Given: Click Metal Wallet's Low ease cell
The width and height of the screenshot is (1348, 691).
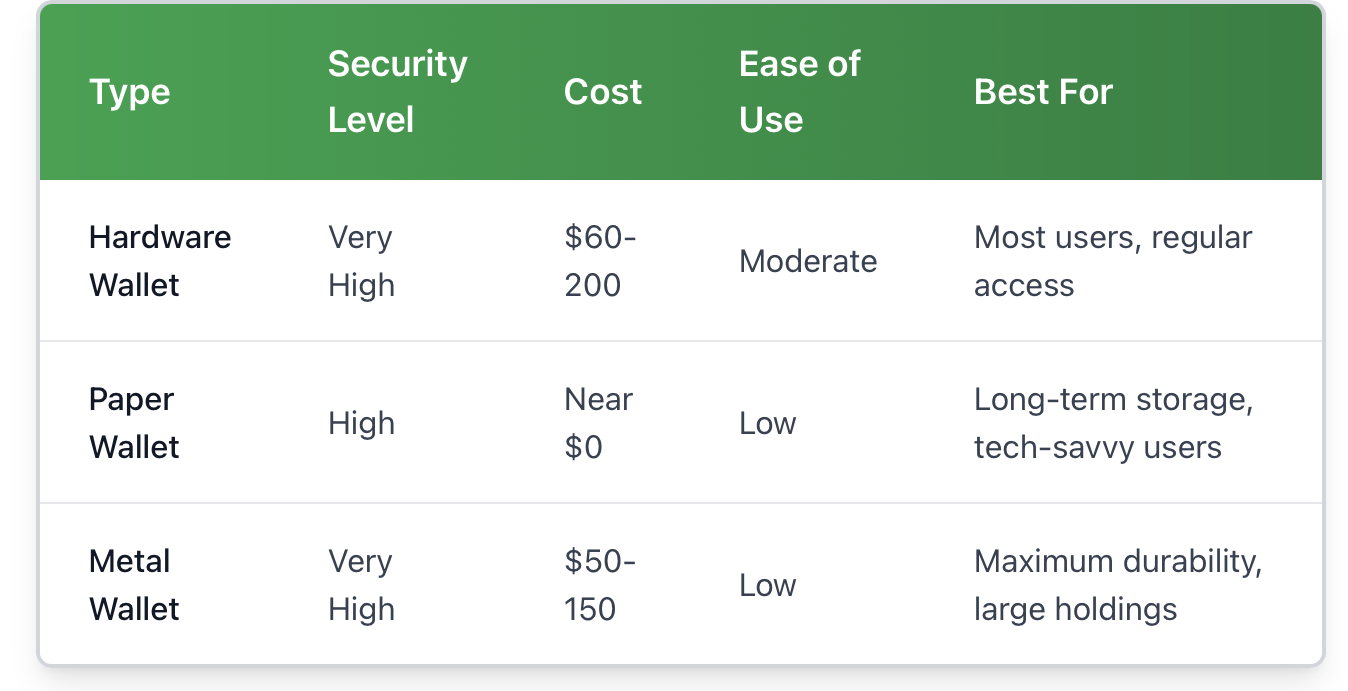Looking at the screenshot, I should coord(767,585).
